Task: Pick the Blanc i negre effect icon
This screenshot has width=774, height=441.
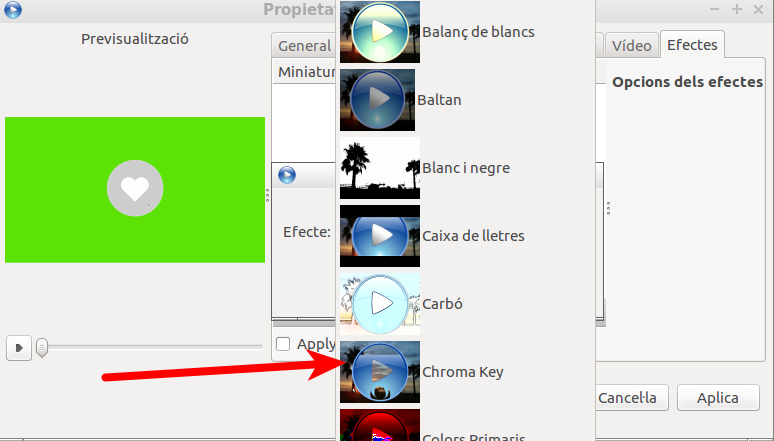Action: click(380, 168)
